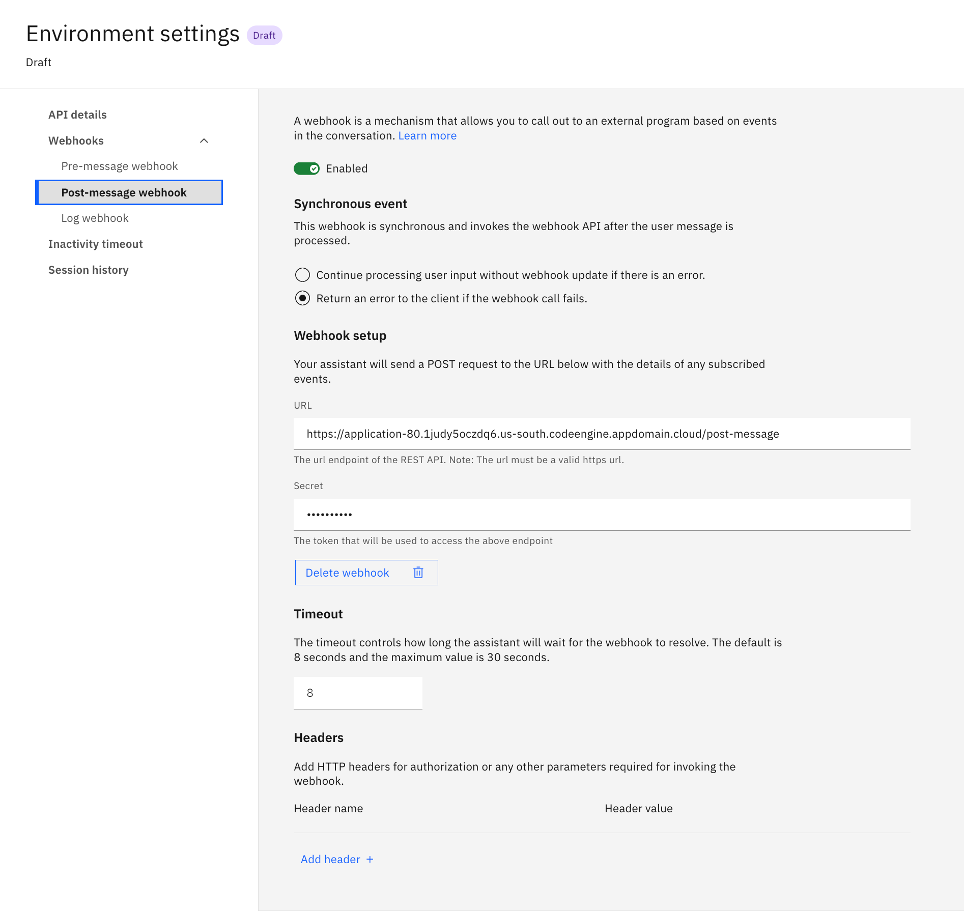
Task: Select continue processing user input option
Action: coord(301,275)
